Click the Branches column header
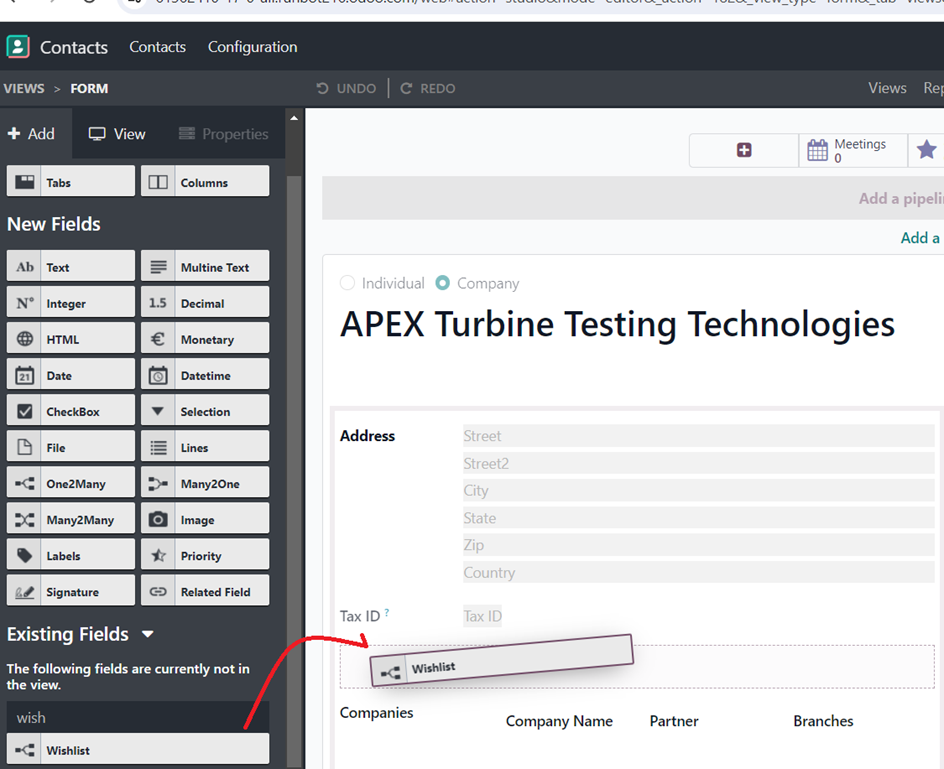944x769 pixels. pos(823,721)
